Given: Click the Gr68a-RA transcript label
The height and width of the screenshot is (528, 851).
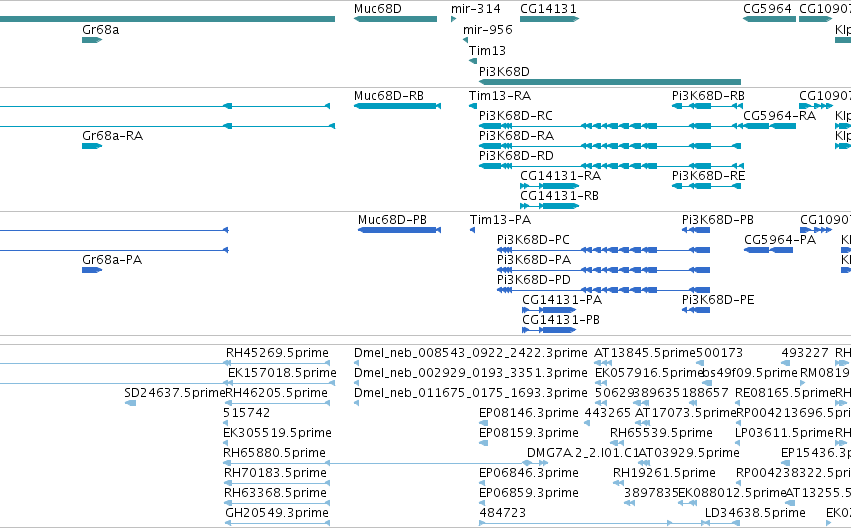Looking at the screenshot, I should point(112,136).
